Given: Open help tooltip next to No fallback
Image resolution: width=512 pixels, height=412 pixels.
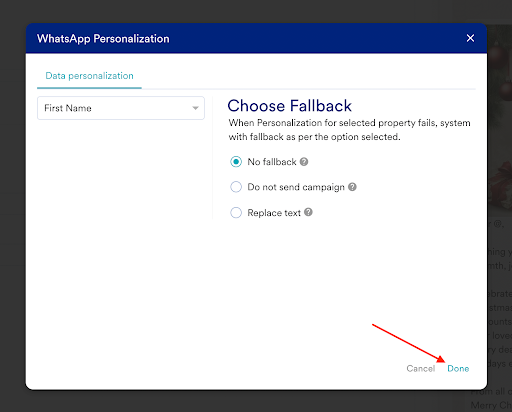Looking at the screenshot, I should pos(304,162).
